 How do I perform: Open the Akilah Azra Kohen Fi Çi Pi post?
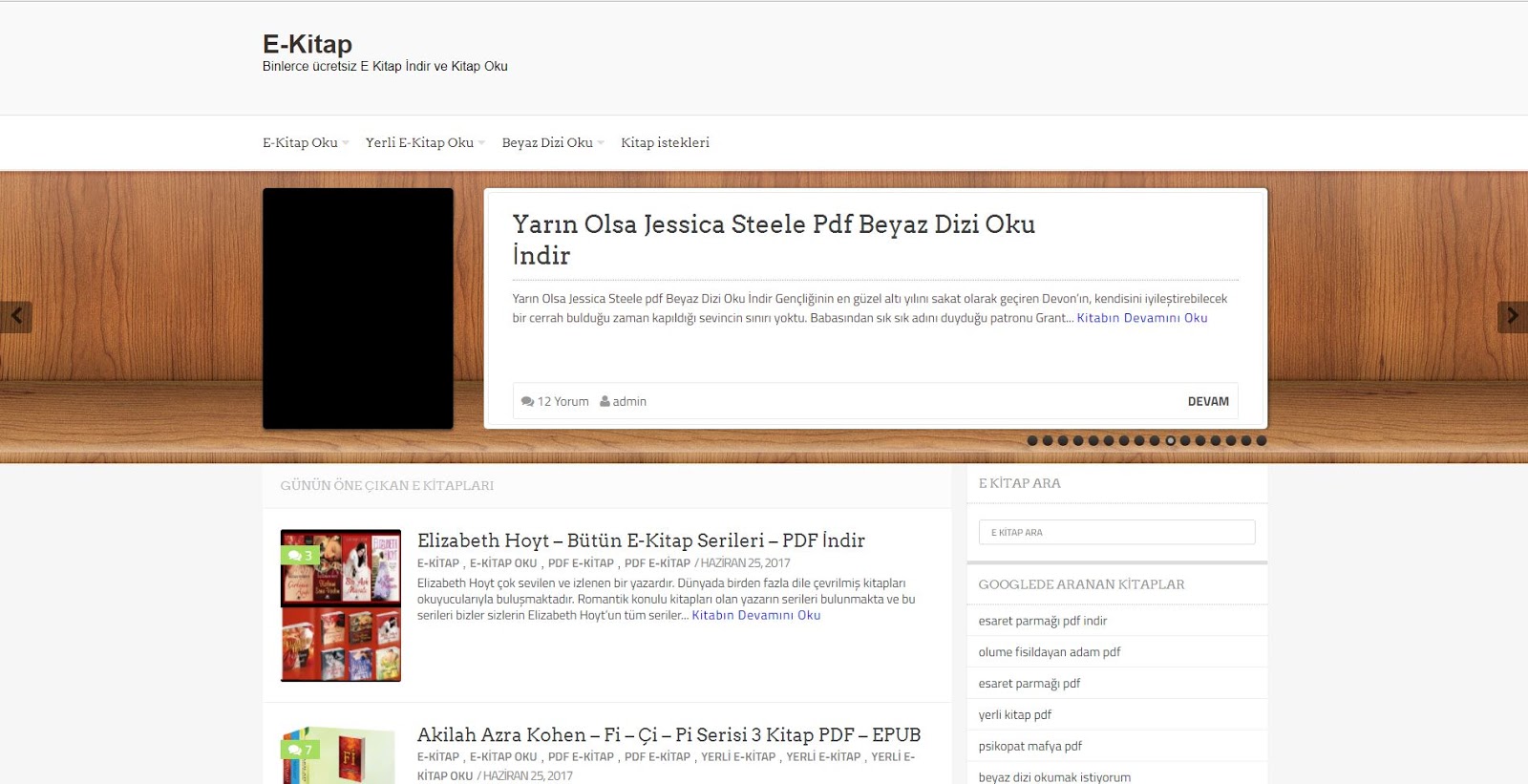click(668, 735)
